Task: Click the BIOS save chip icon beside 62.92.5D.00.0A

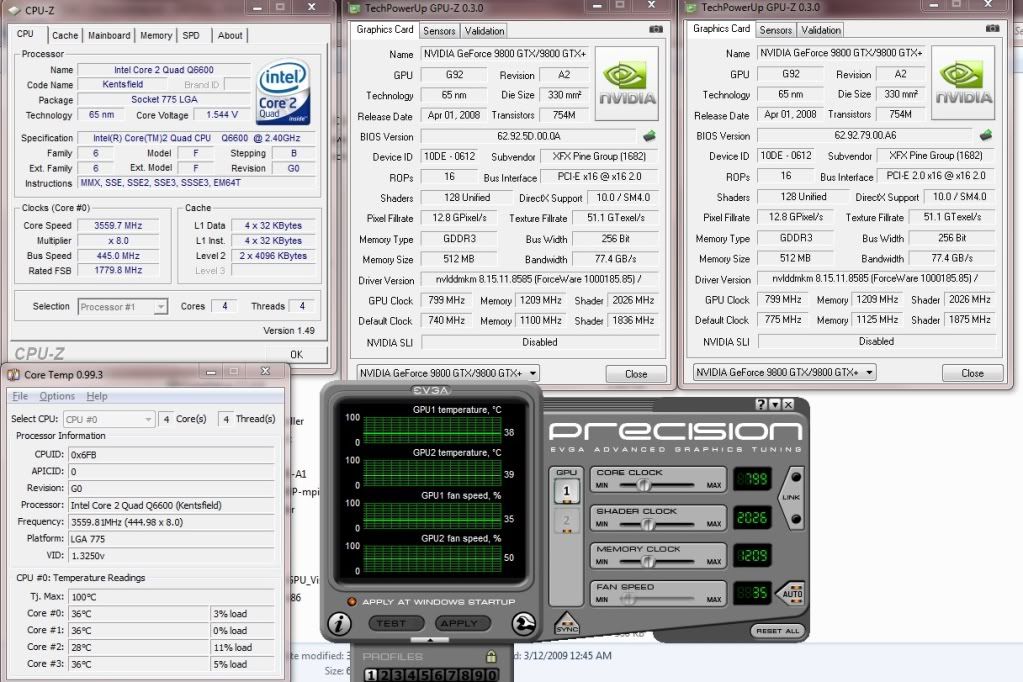Action: 649,136
